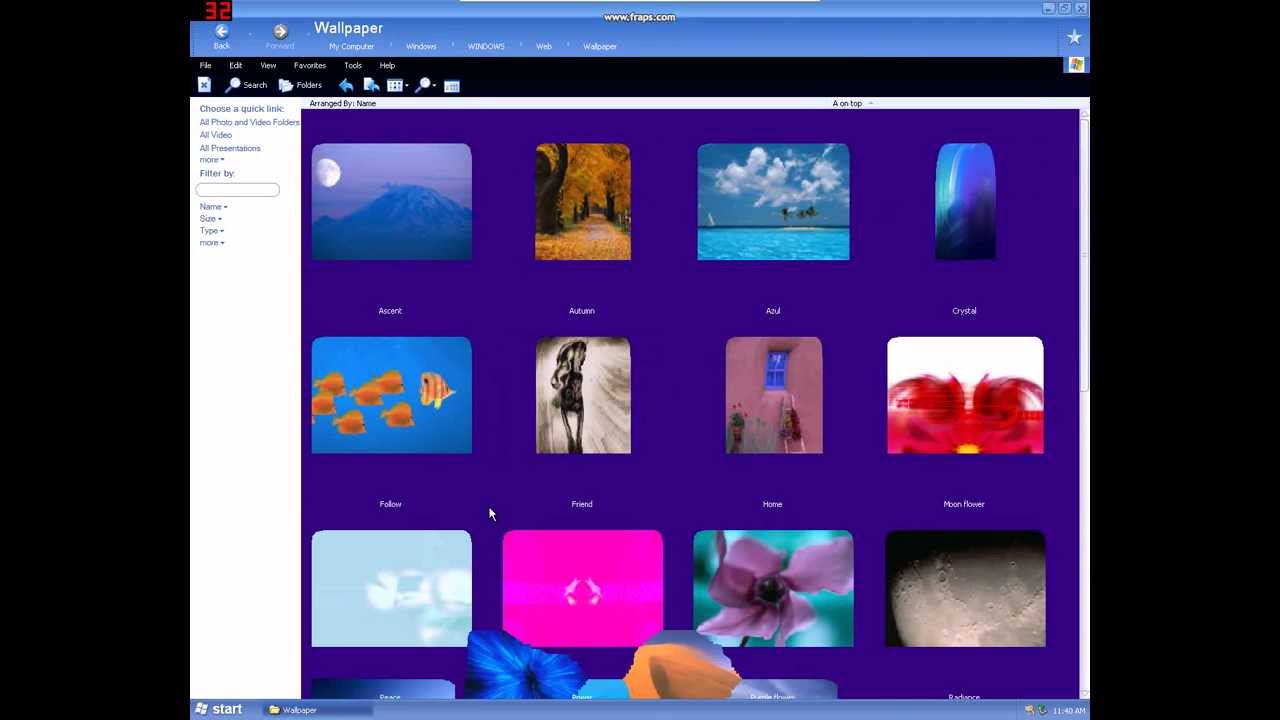The width and height of the screenshot is (1280, 720).
Task: Click the blue undo arrow toolbar icon
Action: tap(346, 85)
